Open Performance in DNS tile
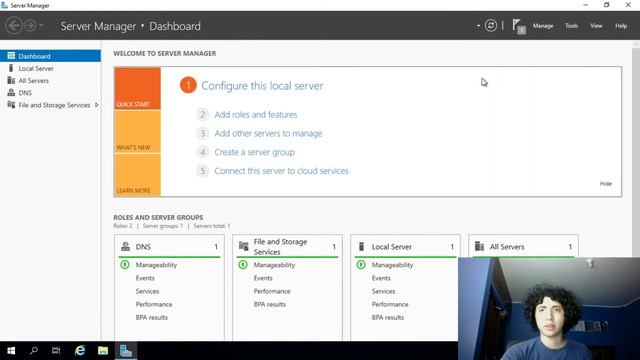640x360 pixels. [x=154, y=304]
